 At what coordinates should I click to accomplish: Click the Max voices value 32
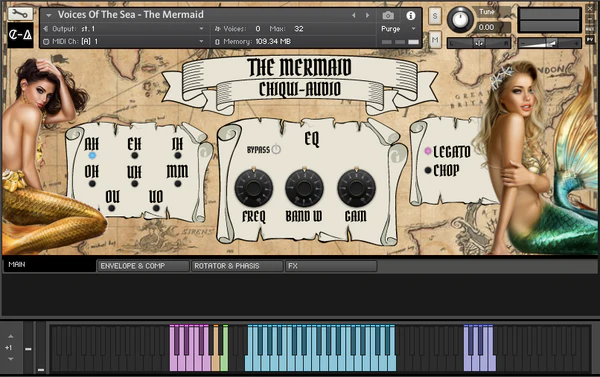pos(299,29)
